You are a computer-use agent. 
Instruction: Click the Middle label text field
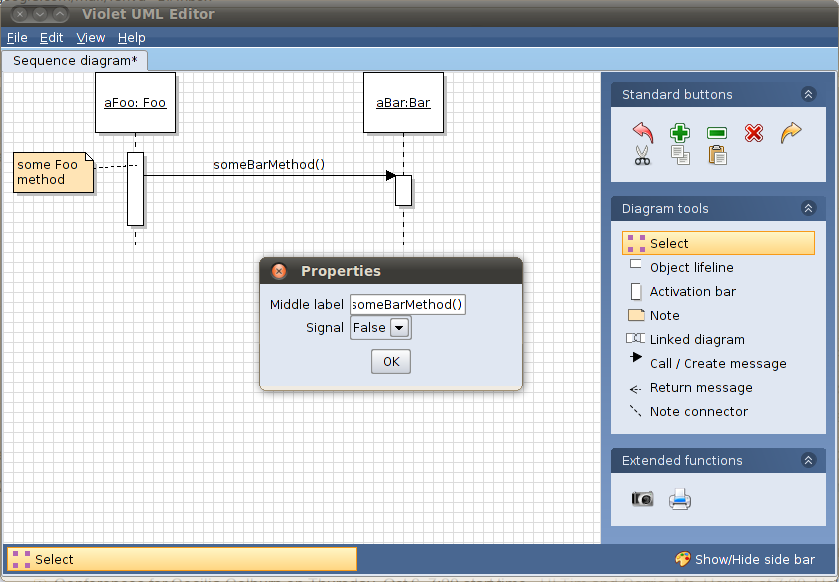tap(407, 305)
